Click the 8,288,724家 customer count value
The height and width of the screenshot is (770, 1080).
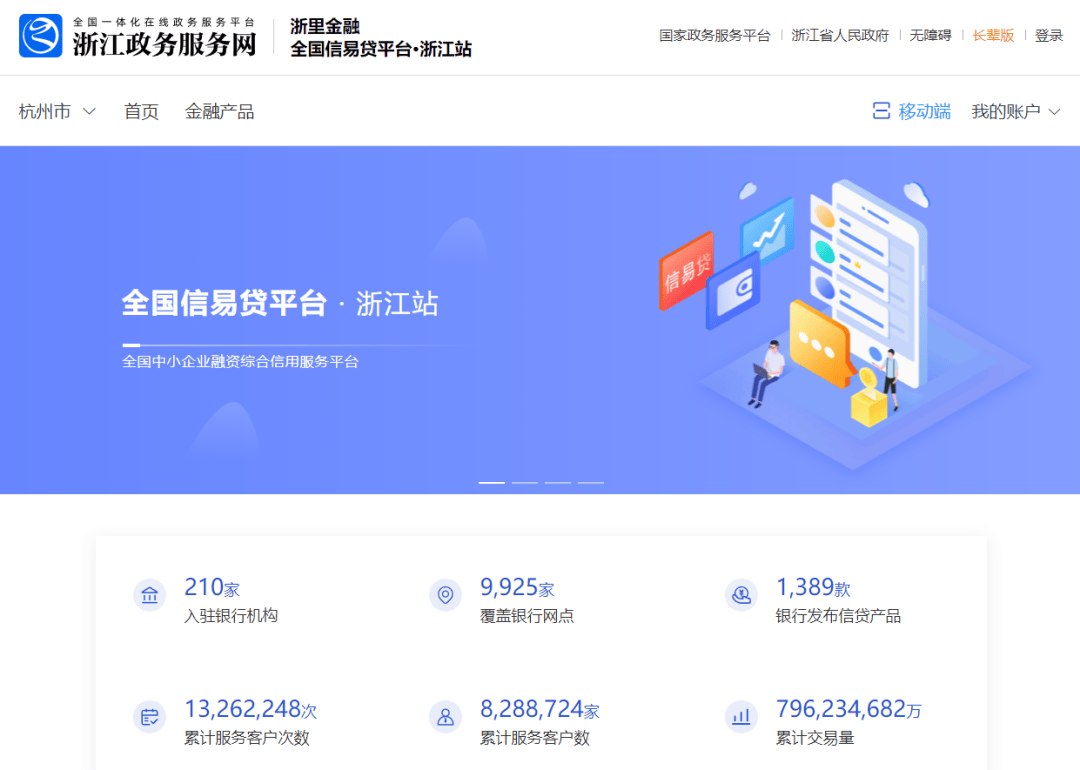tap(540, 709)
